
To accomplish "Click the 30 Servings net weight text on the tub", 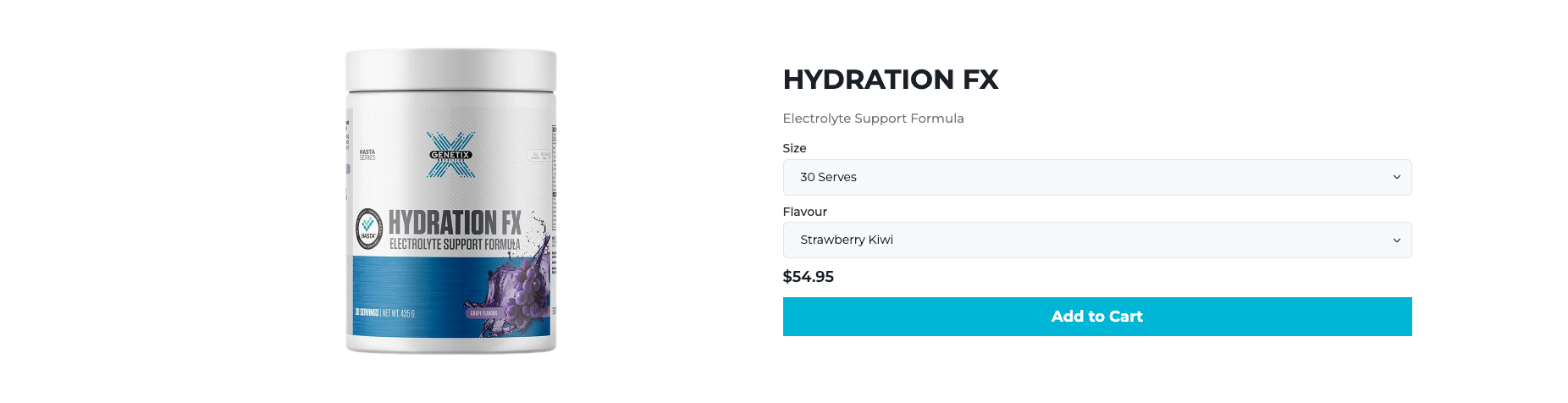I will click(x=384, y=313).
